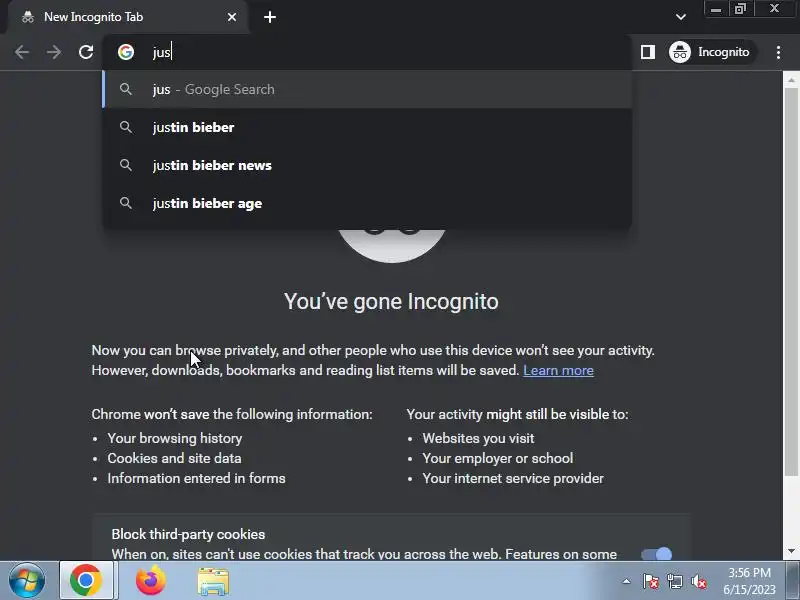Click scrollbar down arrow
Viewport: 800px width, 600px height.
[x=791, y=552]
